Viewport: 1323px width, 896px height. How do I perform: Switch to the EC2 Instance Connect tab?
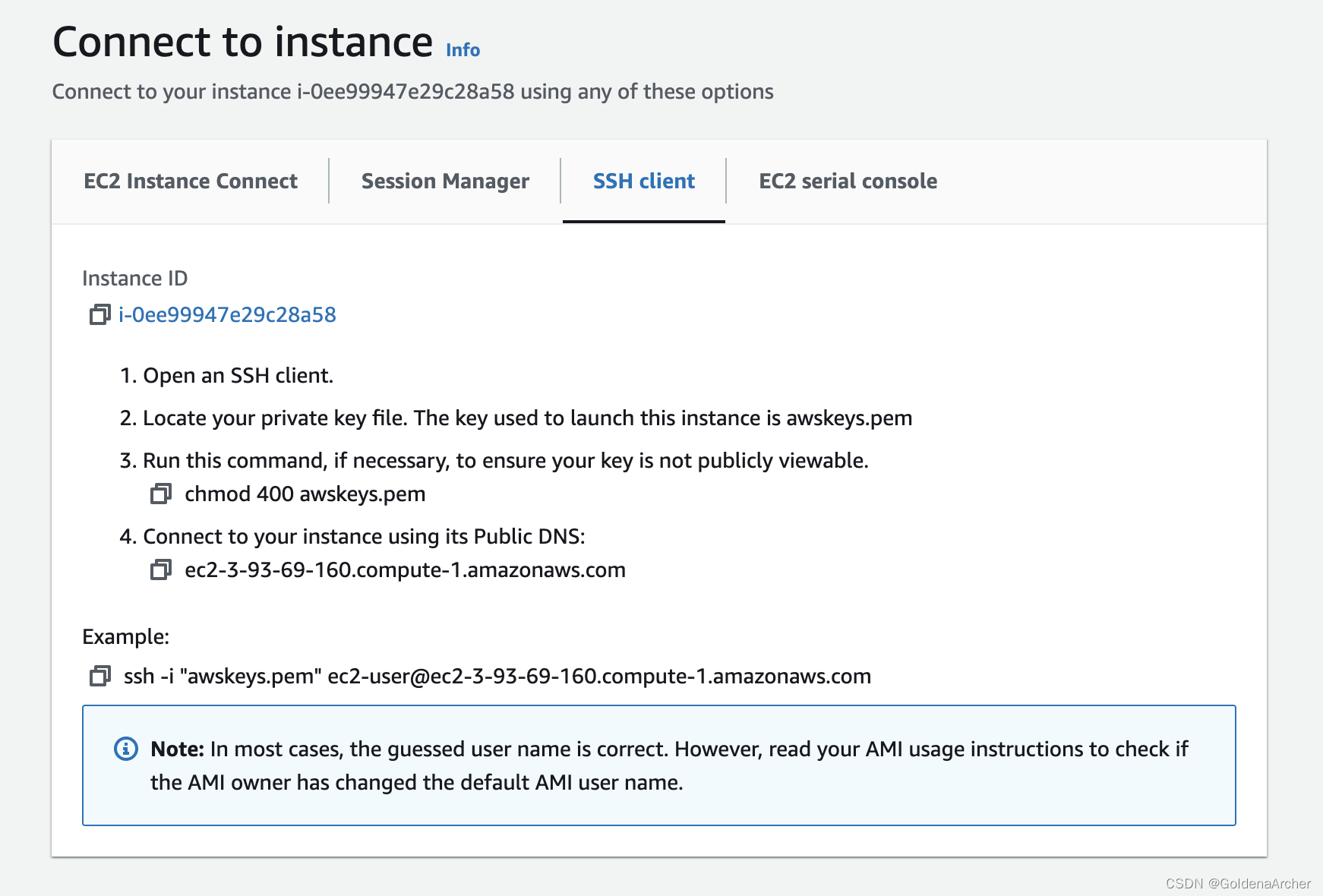(191, 181)
